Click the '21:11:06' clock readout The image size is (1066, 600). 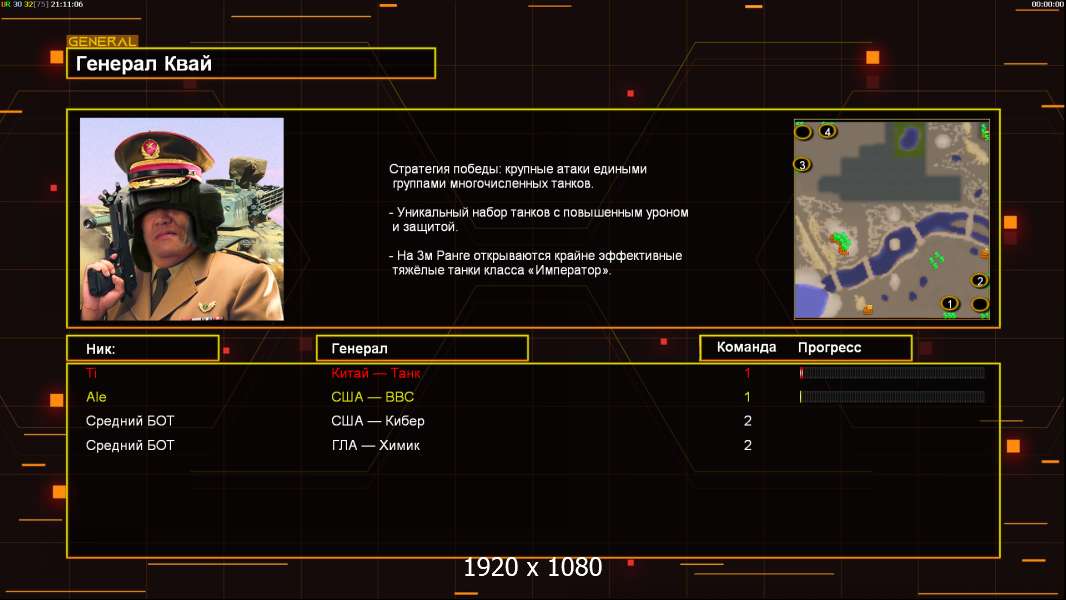[x=67, y=4]
